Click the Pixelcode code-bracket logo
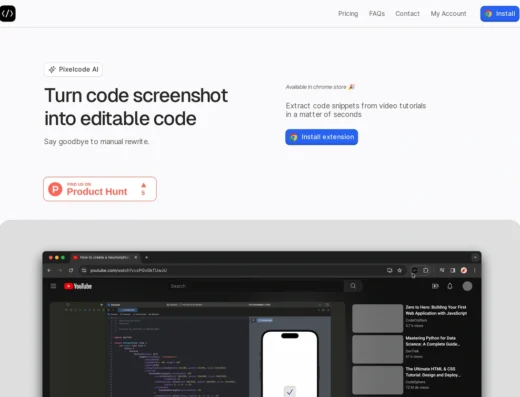This screenshot has height=397, width=520. coord(7,13)
